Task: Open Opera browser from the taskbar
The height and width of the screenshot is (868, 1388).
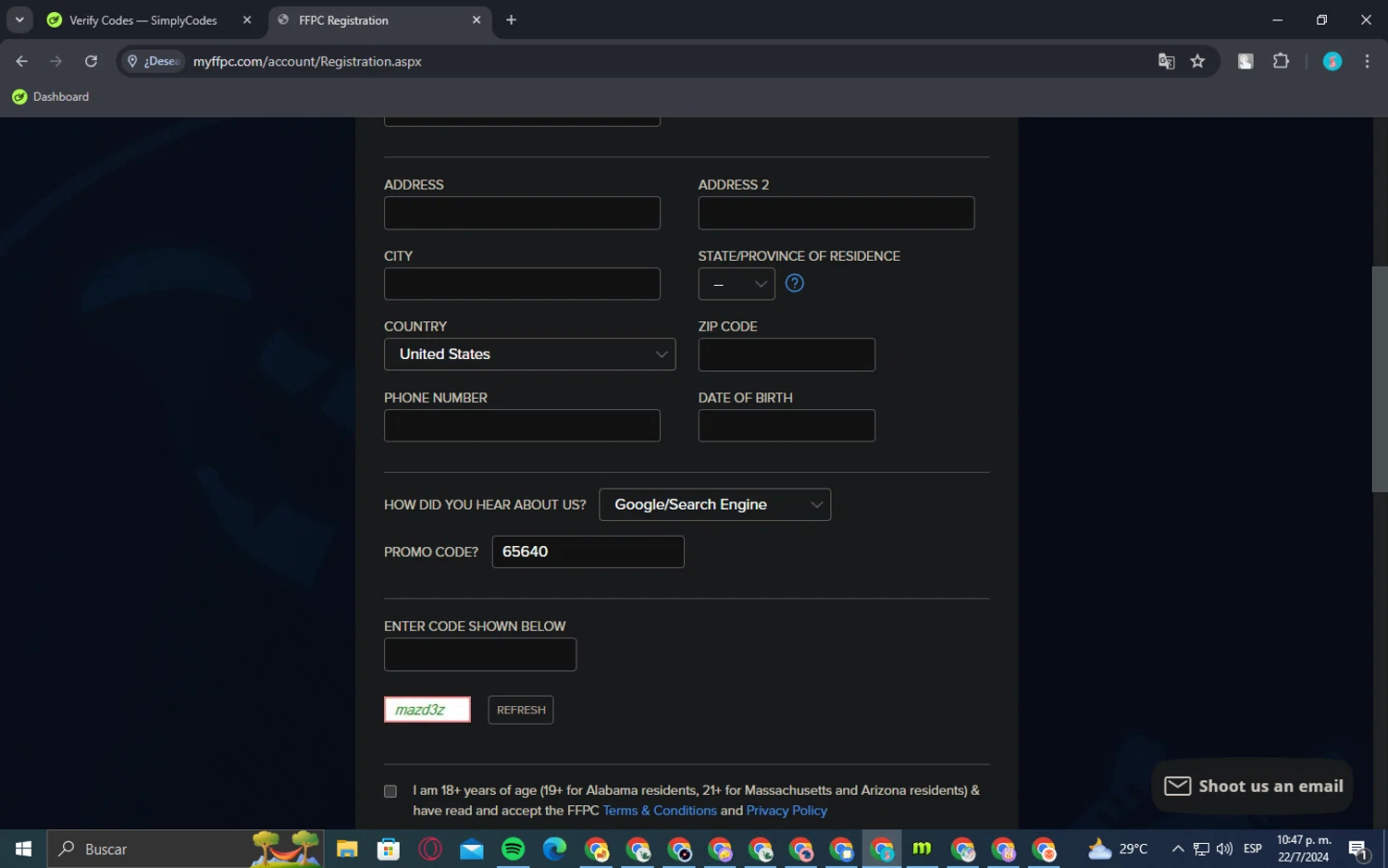Action: (430, 849)
